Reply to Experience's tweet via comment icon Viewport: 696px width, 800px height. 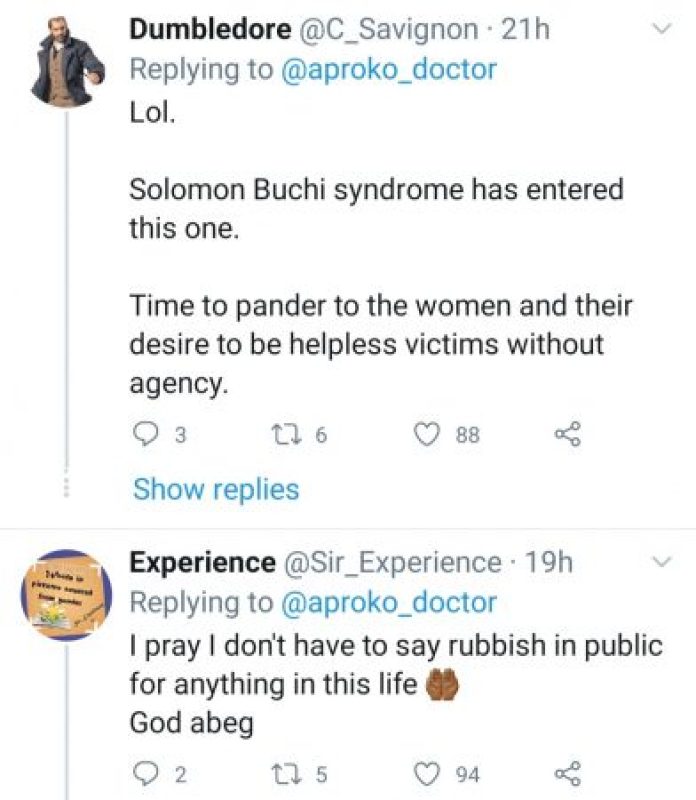point(143,773)
